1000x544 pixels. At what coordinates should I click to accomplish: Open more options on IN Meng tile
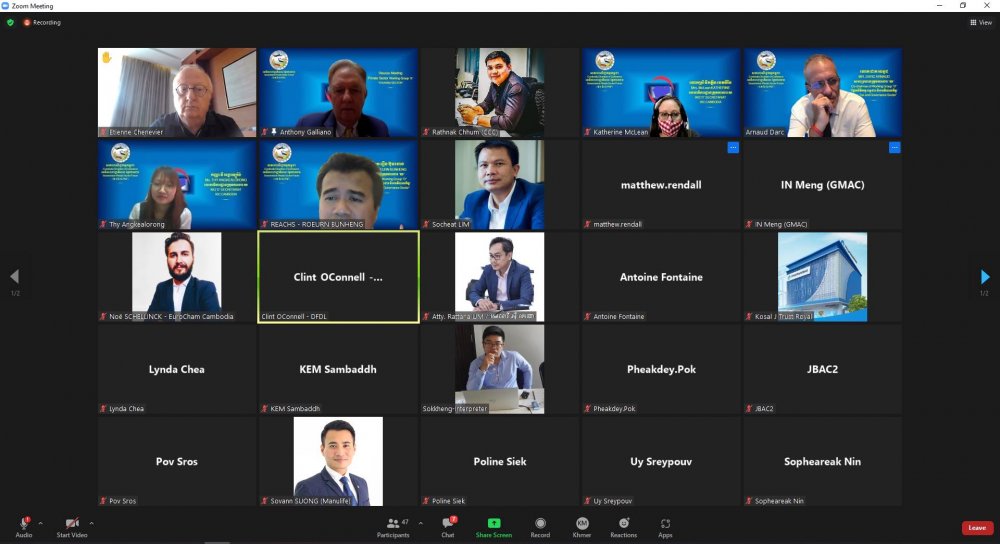pyautogui.click(x=894, y=148)
